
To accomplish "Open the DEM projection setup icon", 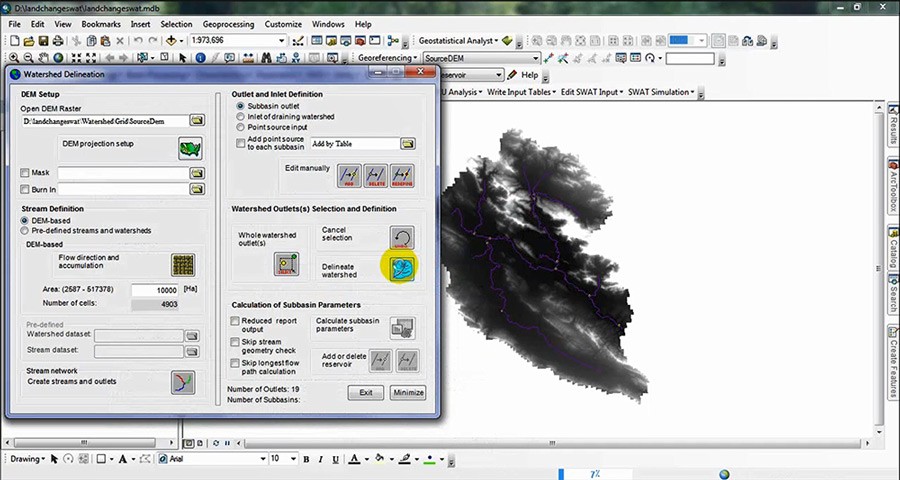I will point(190,148).
